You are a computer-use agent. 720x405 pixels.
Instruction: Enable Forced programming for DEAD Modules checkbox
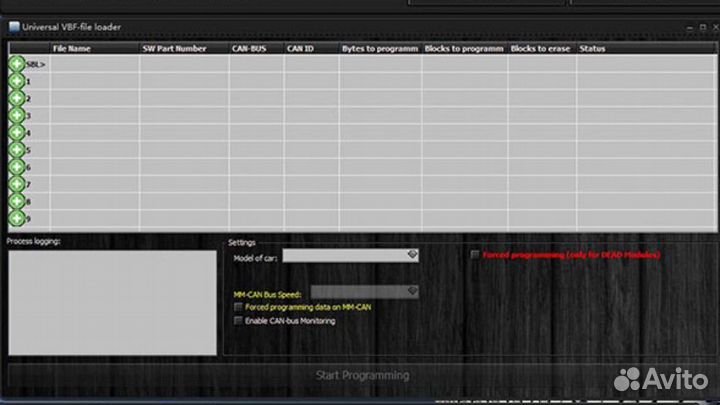click(475, 255)
